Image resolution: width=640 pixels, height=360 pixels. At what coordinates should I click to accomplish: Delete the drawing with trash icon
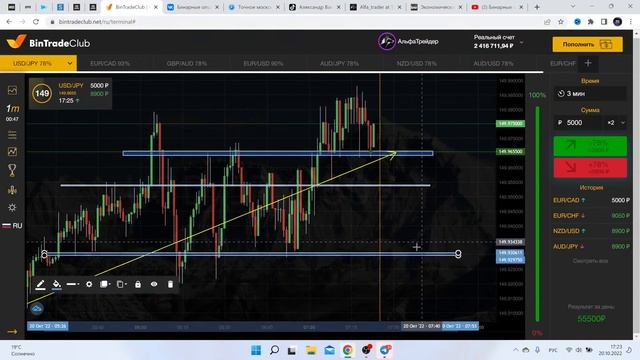(x=170, y=284)
